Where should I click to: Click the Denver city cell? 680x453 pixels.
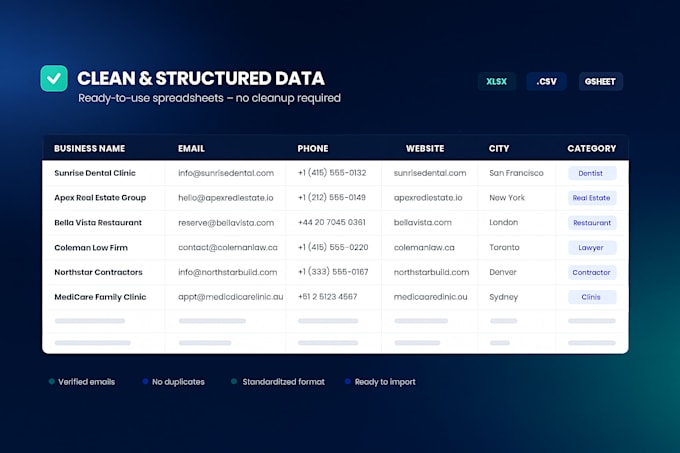[503, 272]
